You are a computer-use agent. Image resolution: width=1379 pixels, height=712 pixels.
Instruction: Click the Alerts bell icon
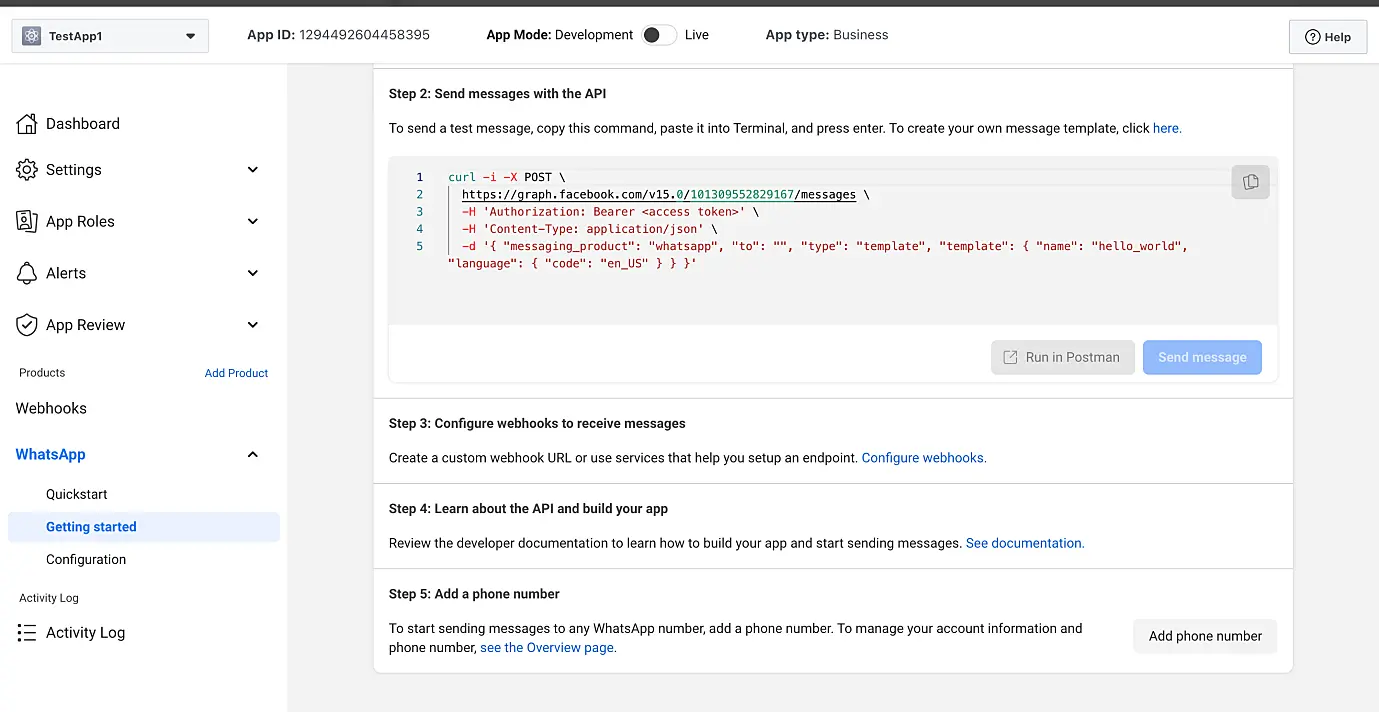pos(27,273)
